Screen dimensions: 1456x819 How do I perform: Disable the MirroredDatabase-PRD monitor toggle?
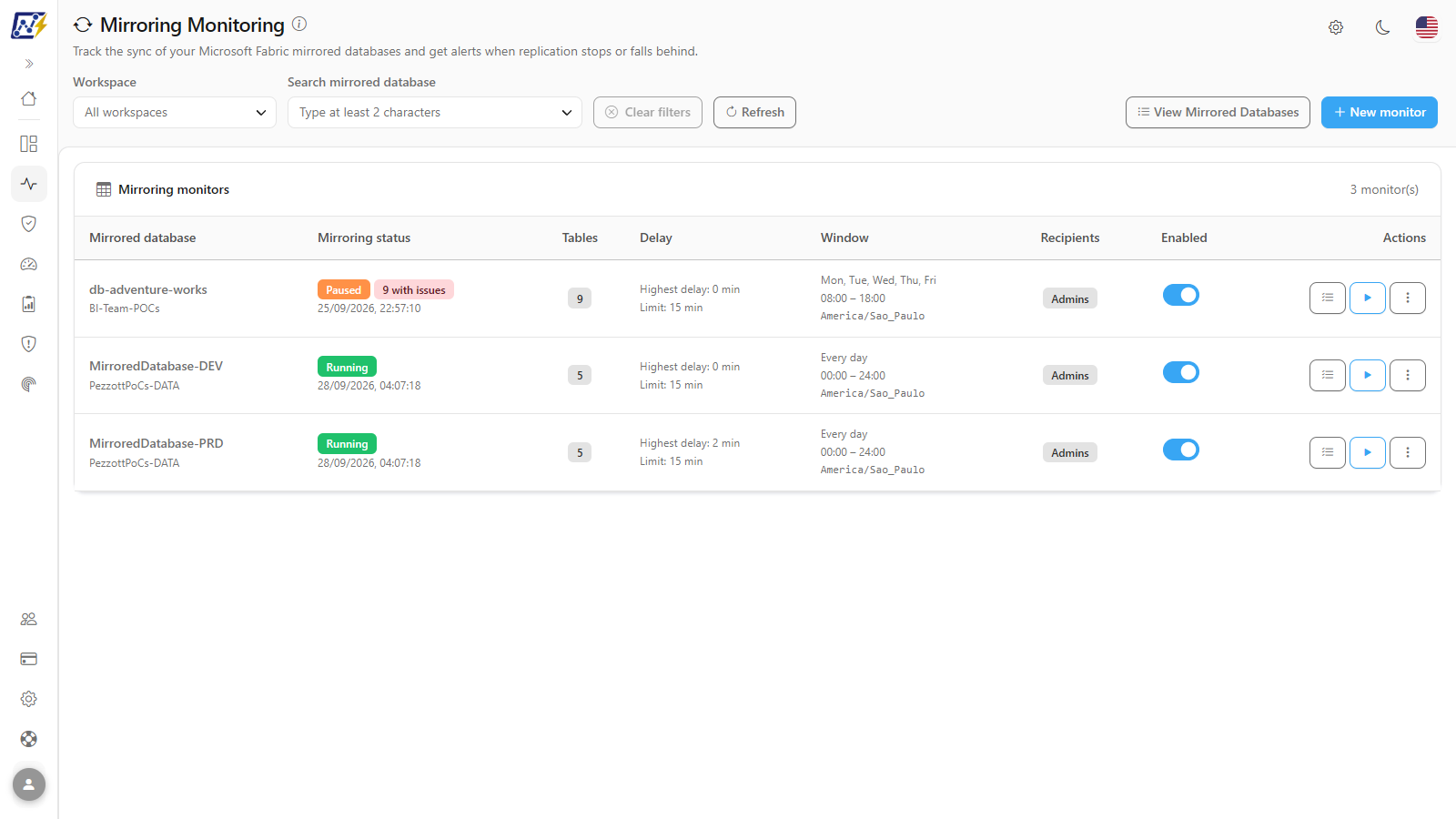point(1181,450)
